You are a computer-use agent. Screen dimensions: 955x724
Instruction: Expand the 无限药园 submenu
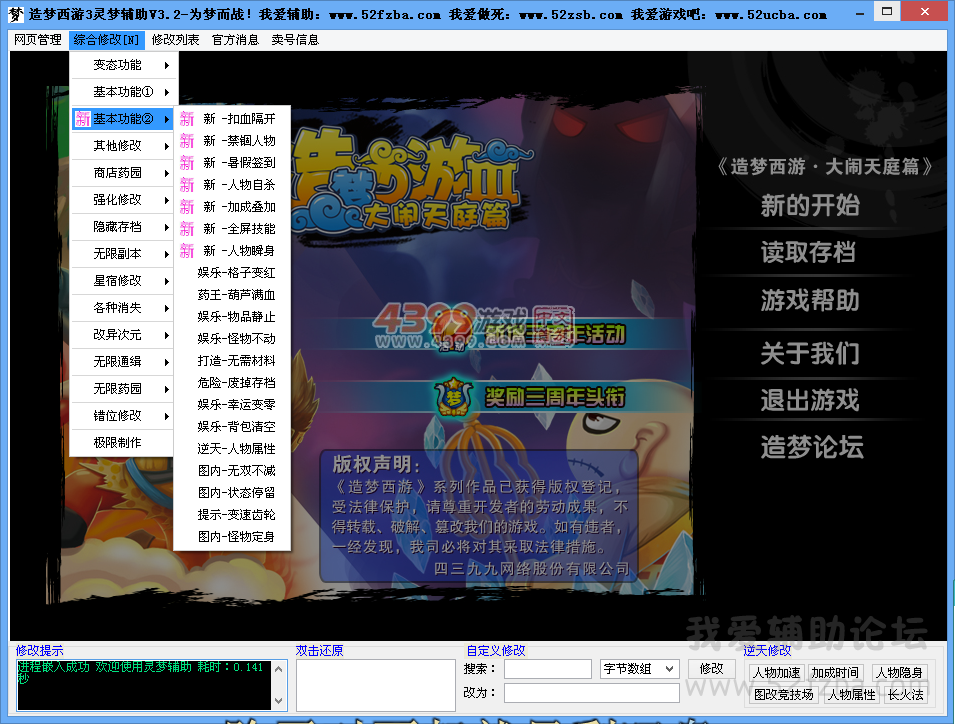pyautogui.click(x=124, y=388)
